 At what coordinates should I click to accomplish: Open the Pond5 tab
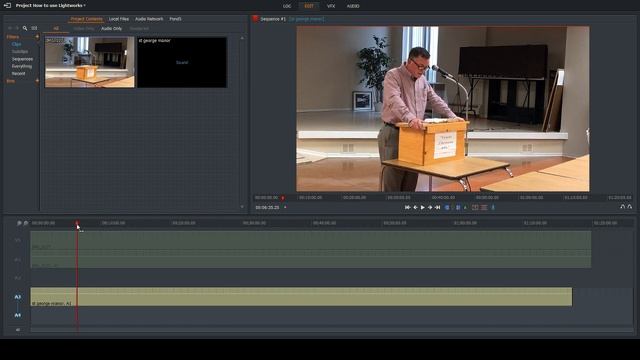point(176,19)
